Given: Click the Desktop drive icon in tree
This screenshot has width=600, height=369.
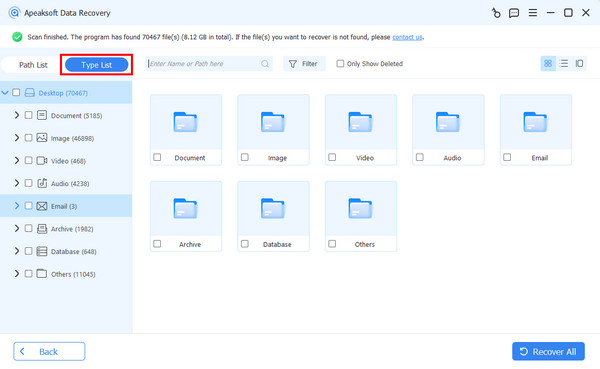Looking at the screenshot, I should (x=29, y=93).
